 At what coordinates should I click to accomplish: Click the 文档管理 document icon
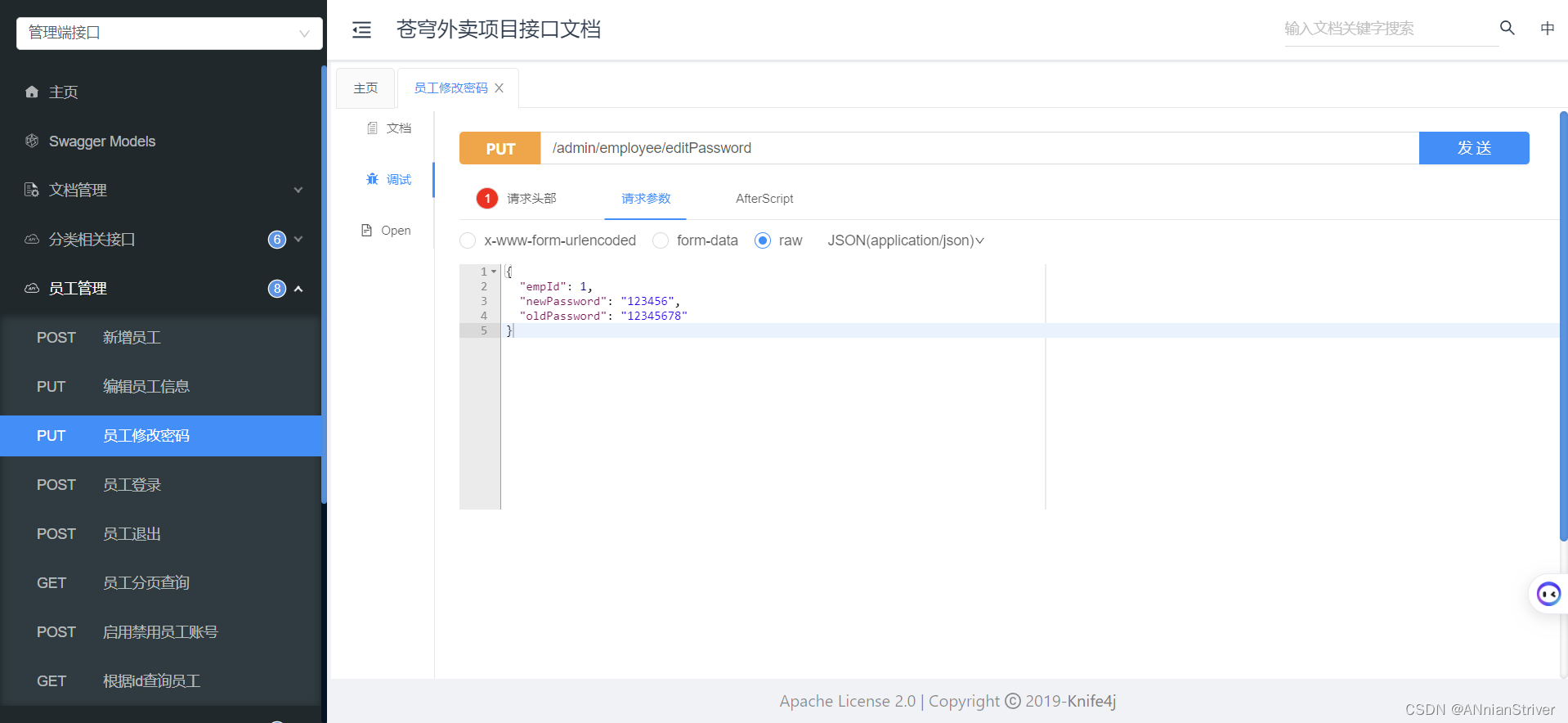pyautogui.click(x=32, y=190)
